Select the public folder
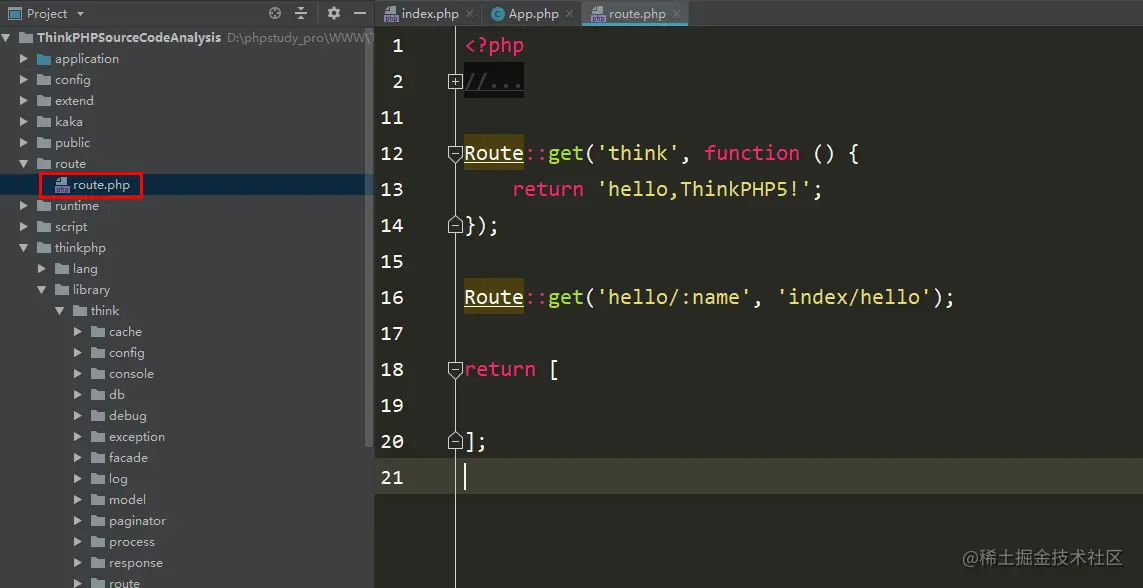This screenshot has height=588, width=1143. (63, 143)
